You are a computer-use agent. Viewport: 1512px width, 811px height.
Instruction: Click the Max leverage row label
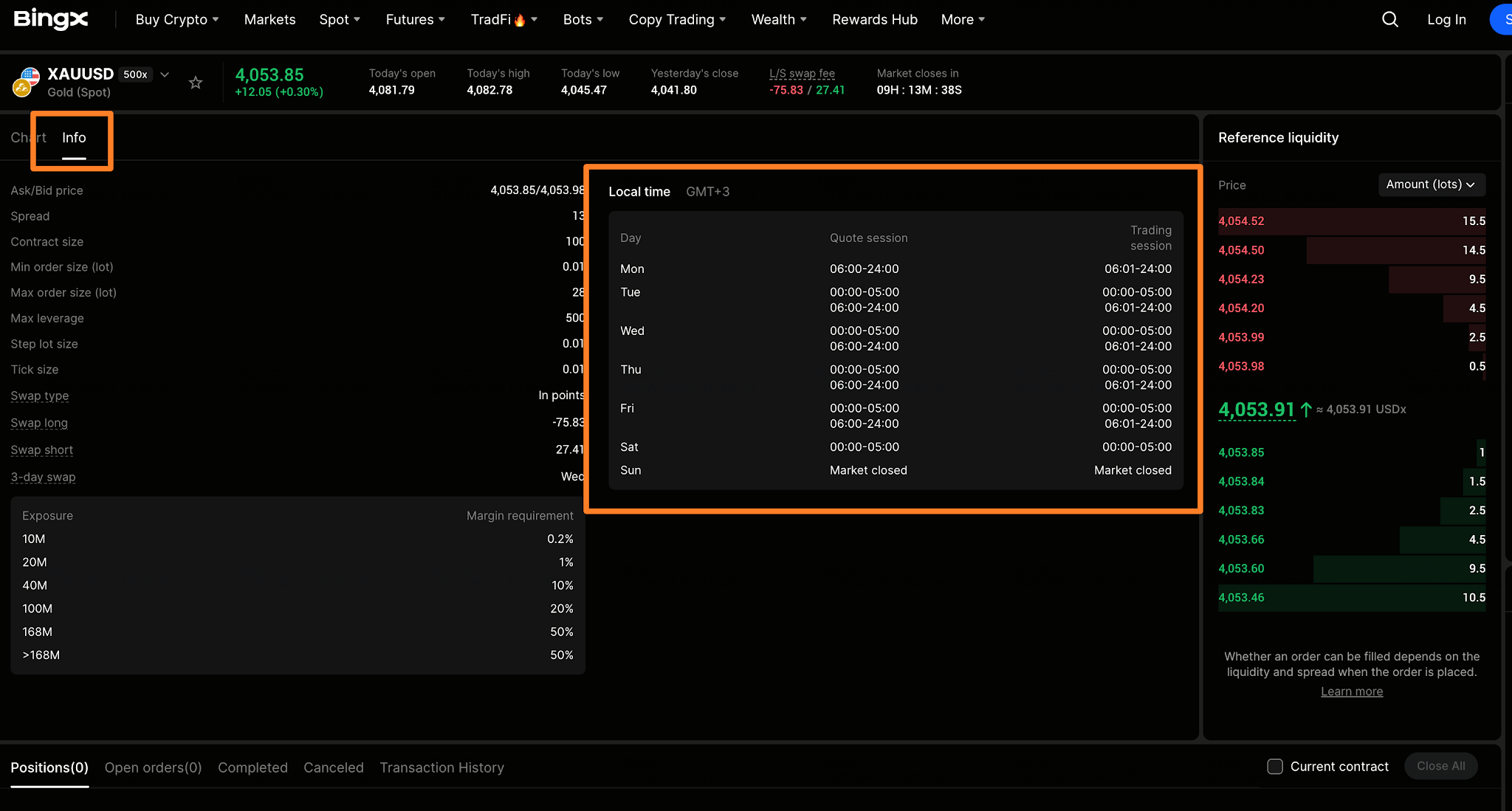(47, 318)
